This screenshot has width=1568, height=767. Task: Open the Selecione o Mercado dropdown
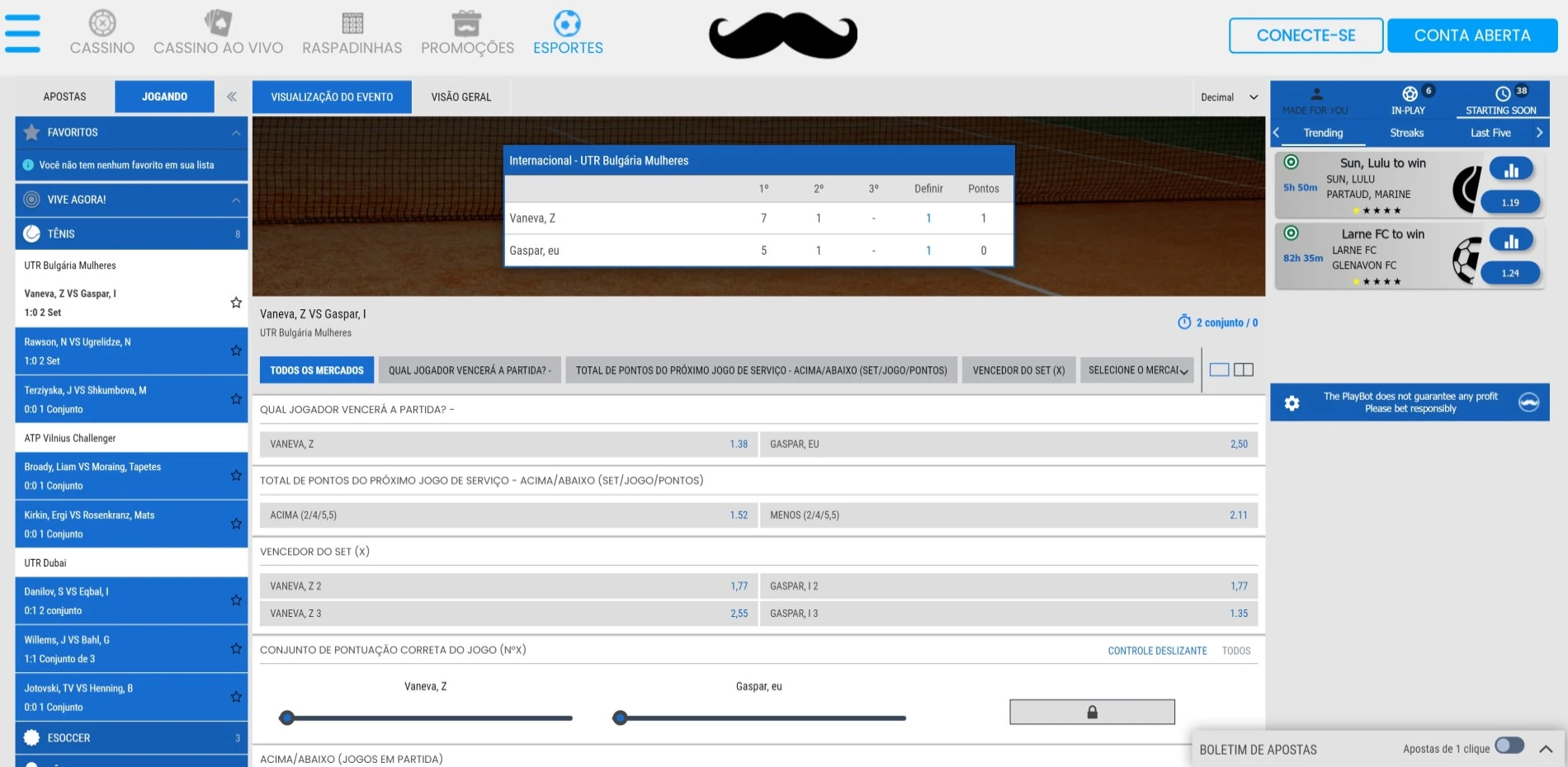click(x=1137, y=370)
